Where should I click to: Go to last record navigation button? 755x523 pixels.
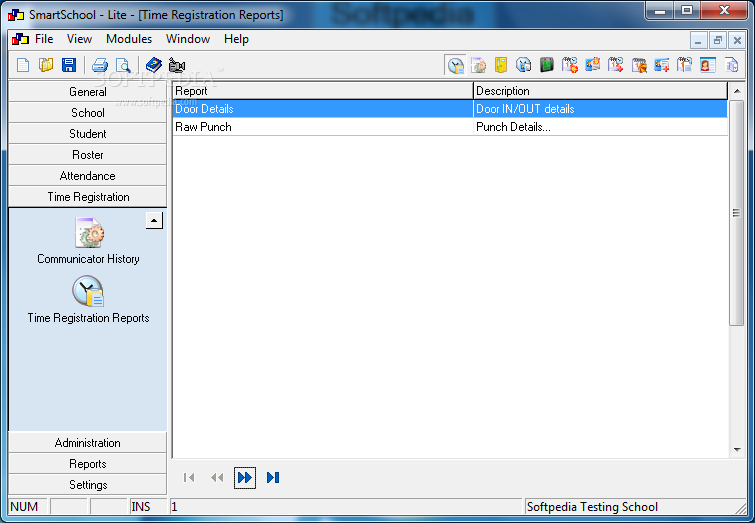[x=273, y=477]
